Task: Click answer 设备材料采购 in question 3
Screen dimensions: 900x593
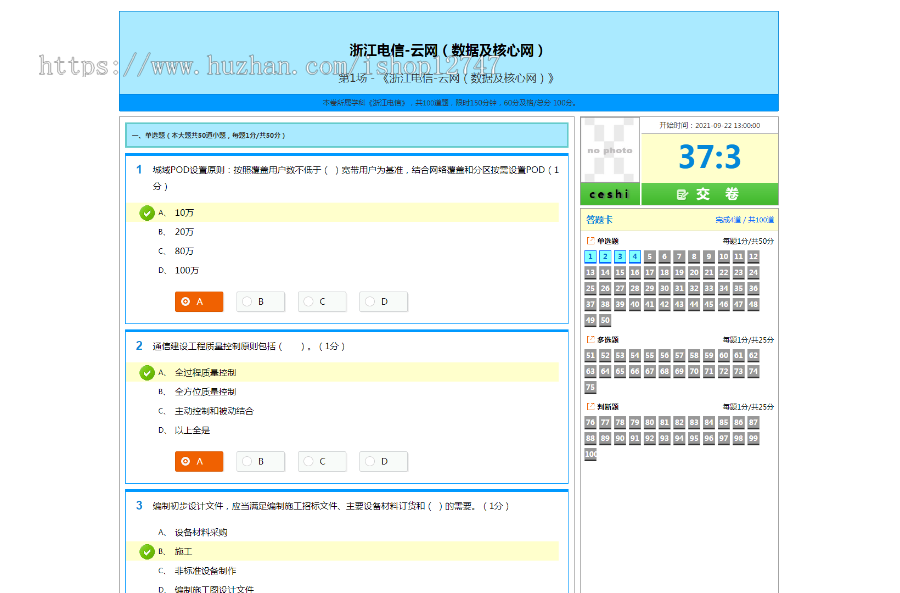Action: point(201,532)
